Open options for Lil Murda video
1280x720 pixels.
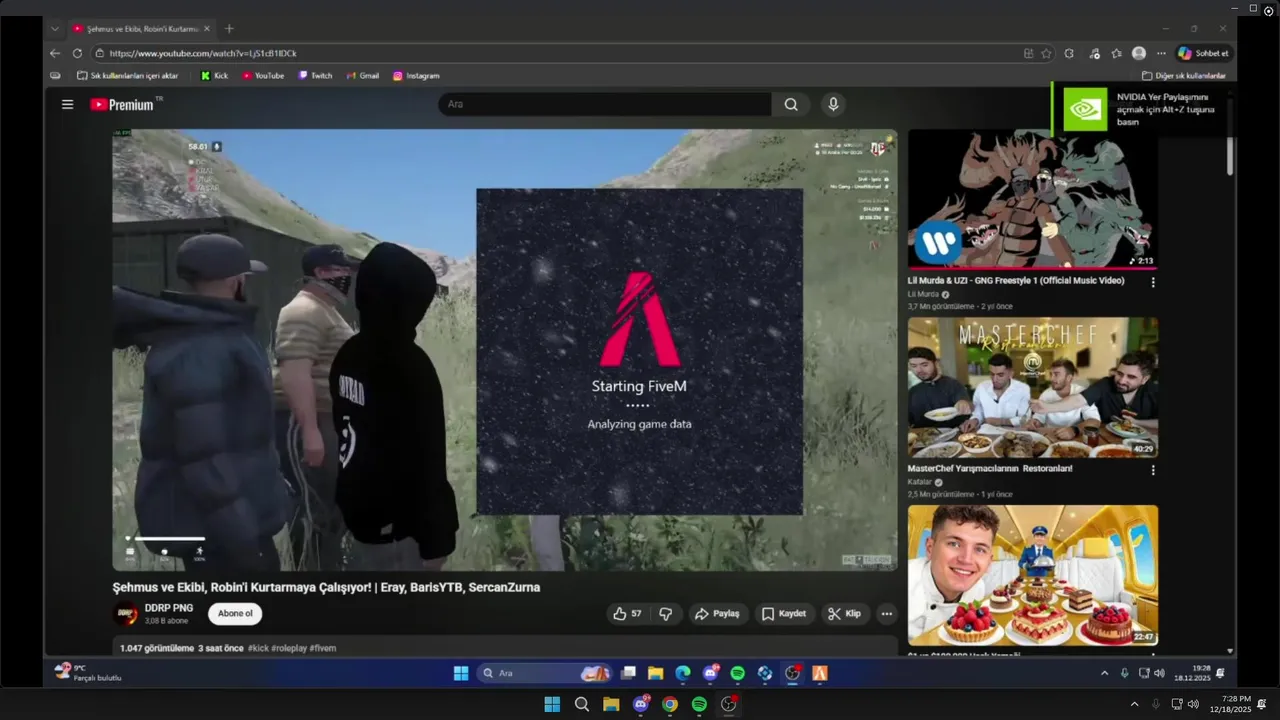tap(1152, 282)
